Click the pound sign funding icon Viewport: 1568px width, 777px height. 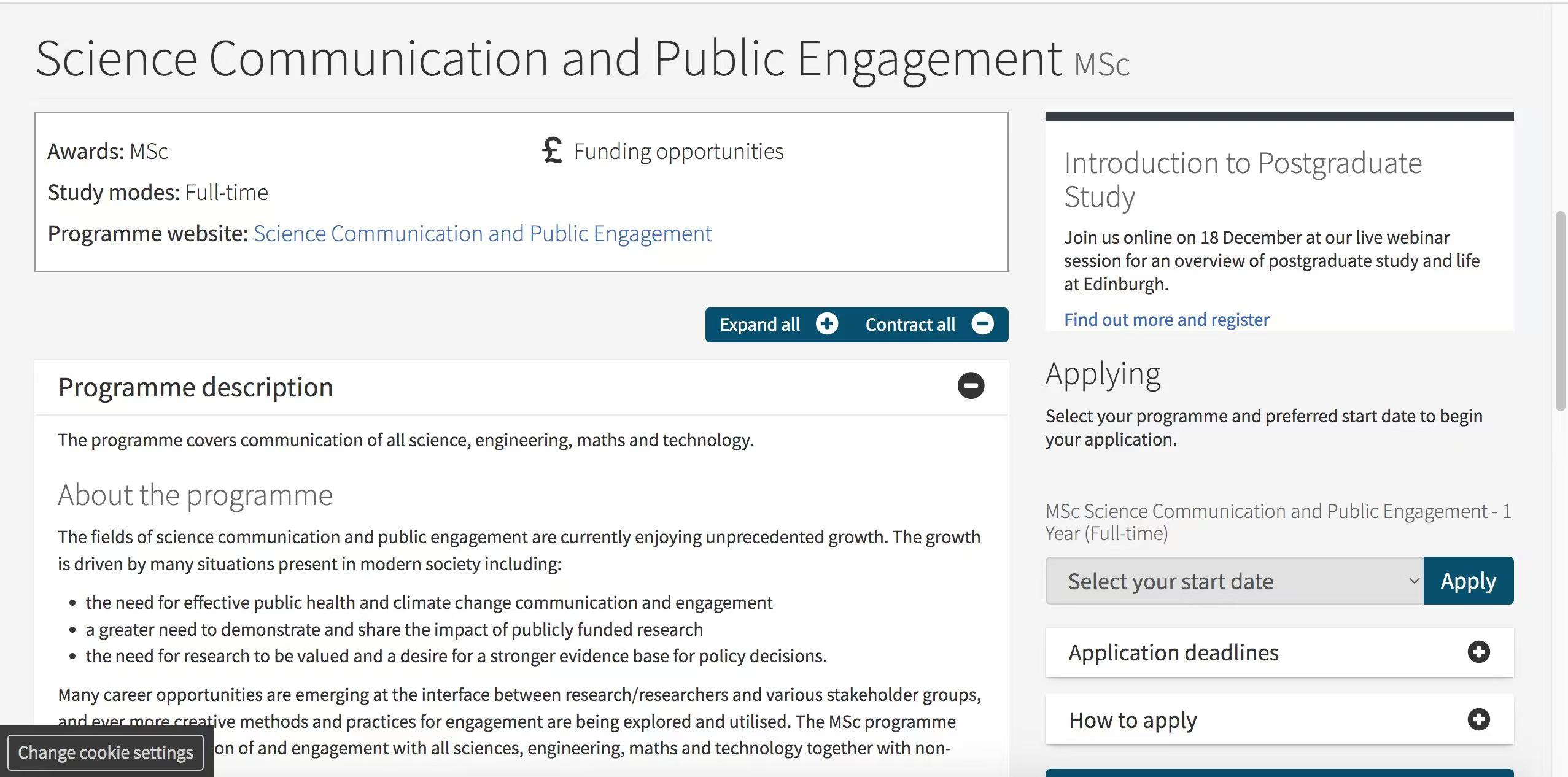(552, 150)
